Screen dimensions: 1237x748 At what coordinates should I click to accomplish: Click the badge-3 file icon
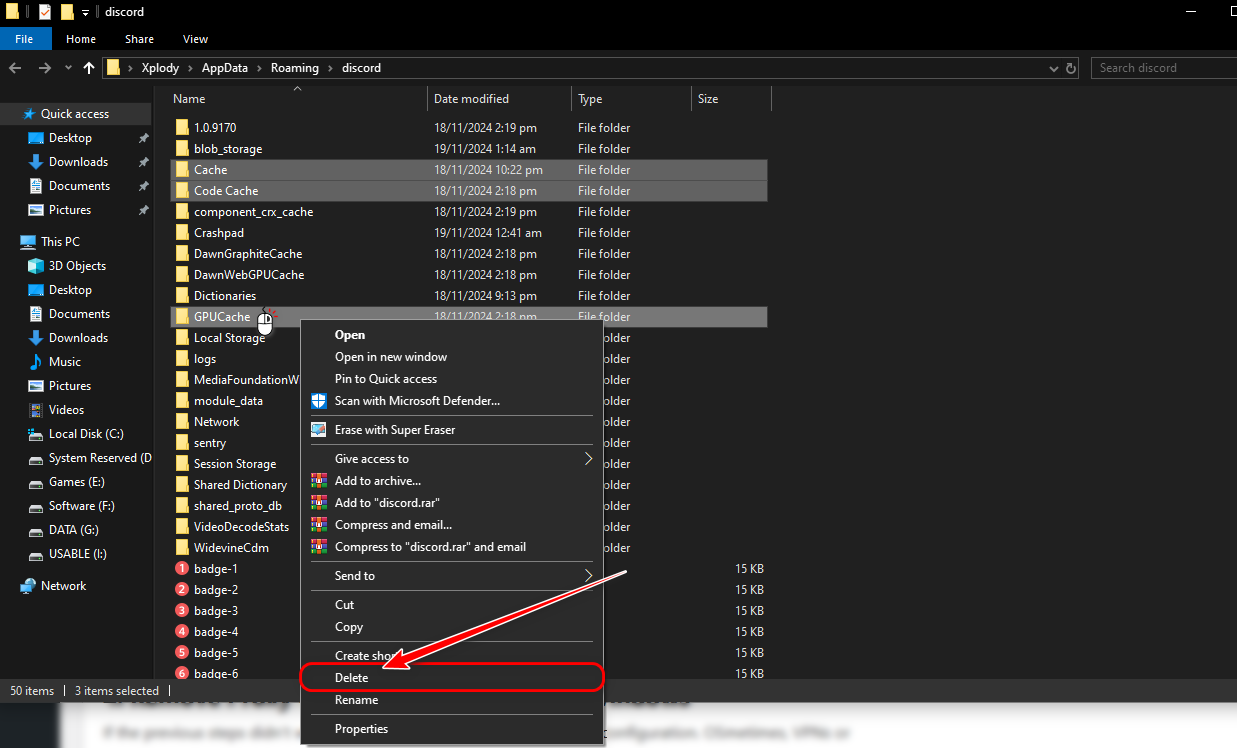click(x=182, y=611)
